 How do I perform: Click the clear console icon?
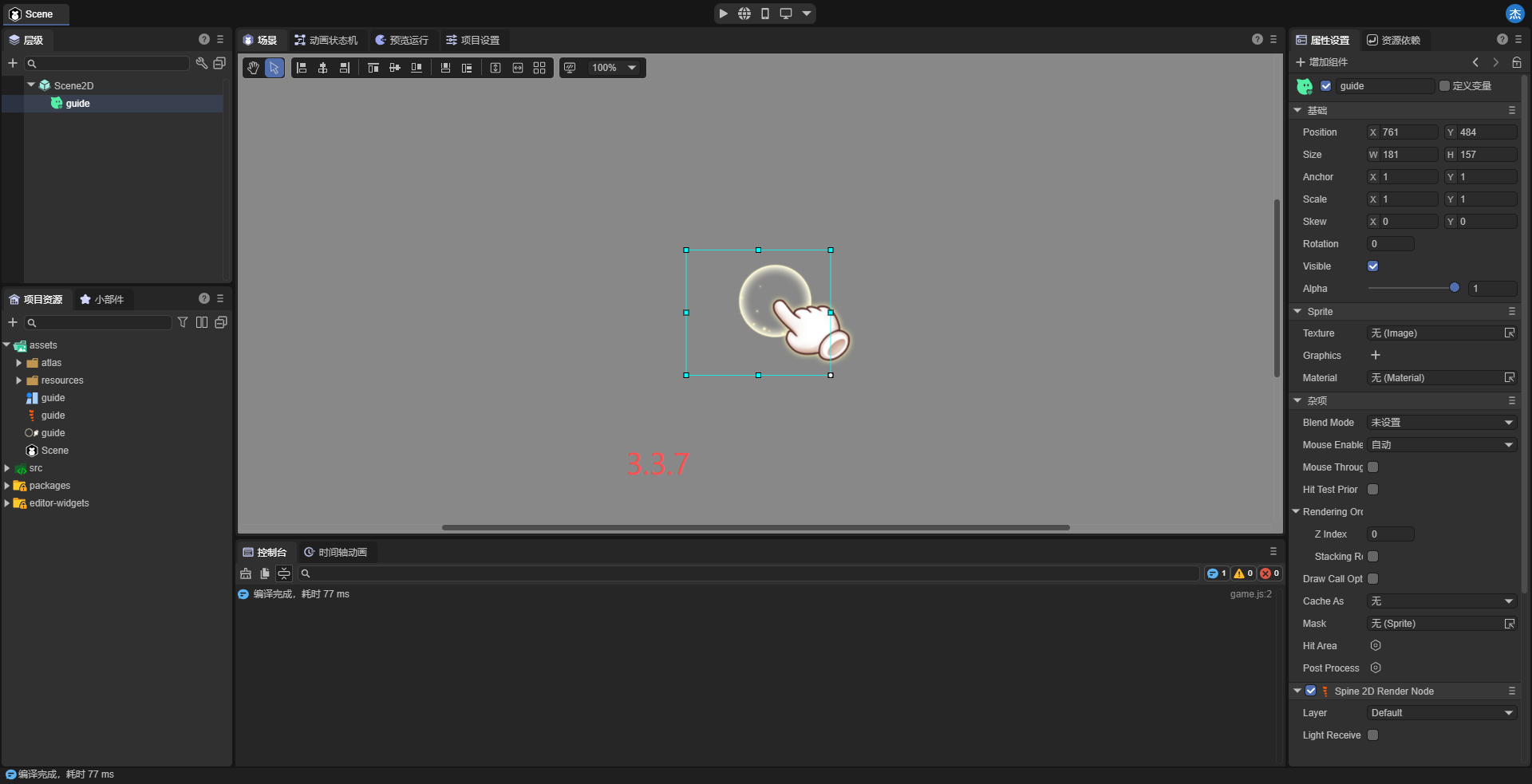click(246, 573)
